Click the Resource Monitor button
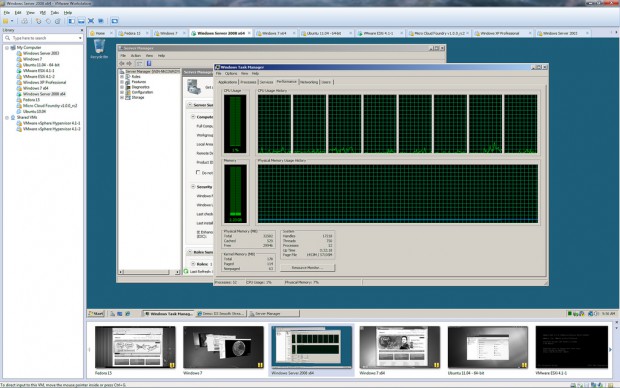620x388 pixels. (307, 268)
